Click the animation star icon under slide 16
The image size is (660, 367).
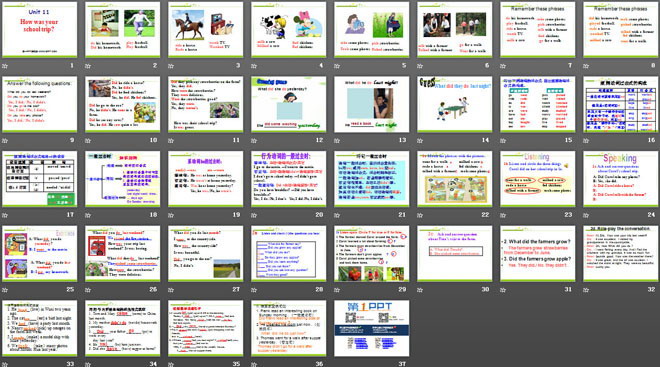[586, 140]
